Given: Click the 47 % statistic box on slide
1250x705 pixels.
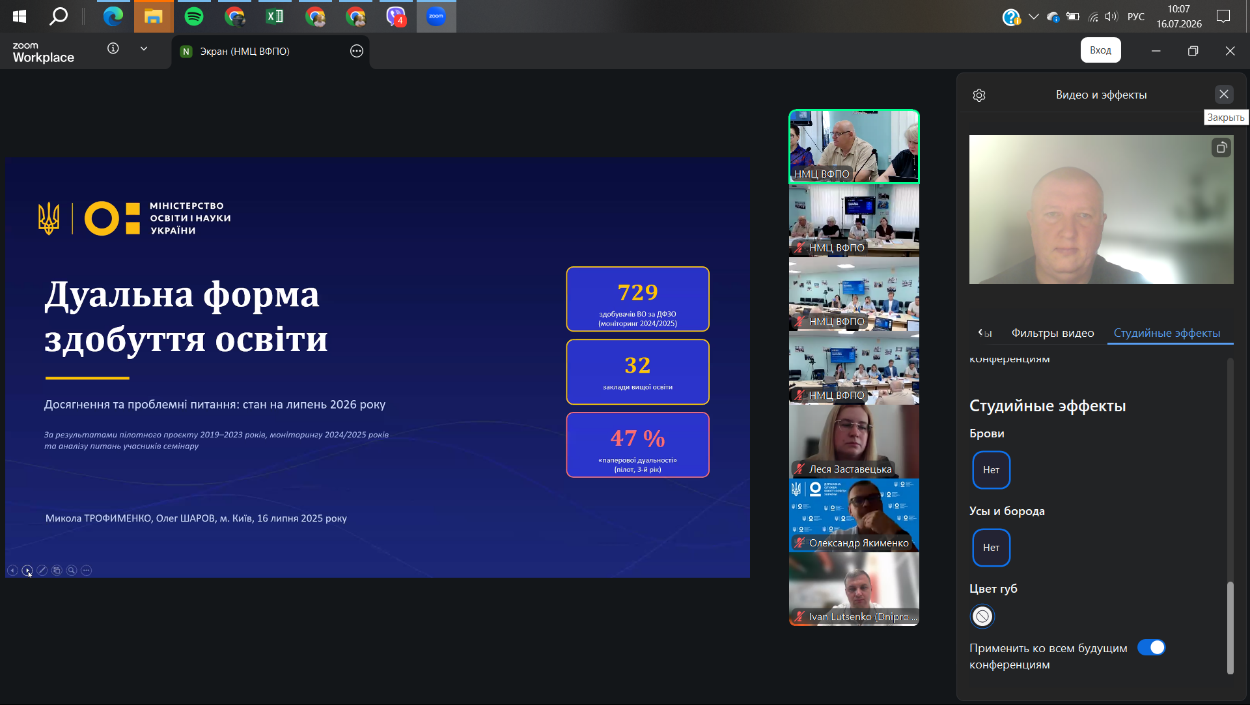Looking at the screenshot, I should click(637, 445).
